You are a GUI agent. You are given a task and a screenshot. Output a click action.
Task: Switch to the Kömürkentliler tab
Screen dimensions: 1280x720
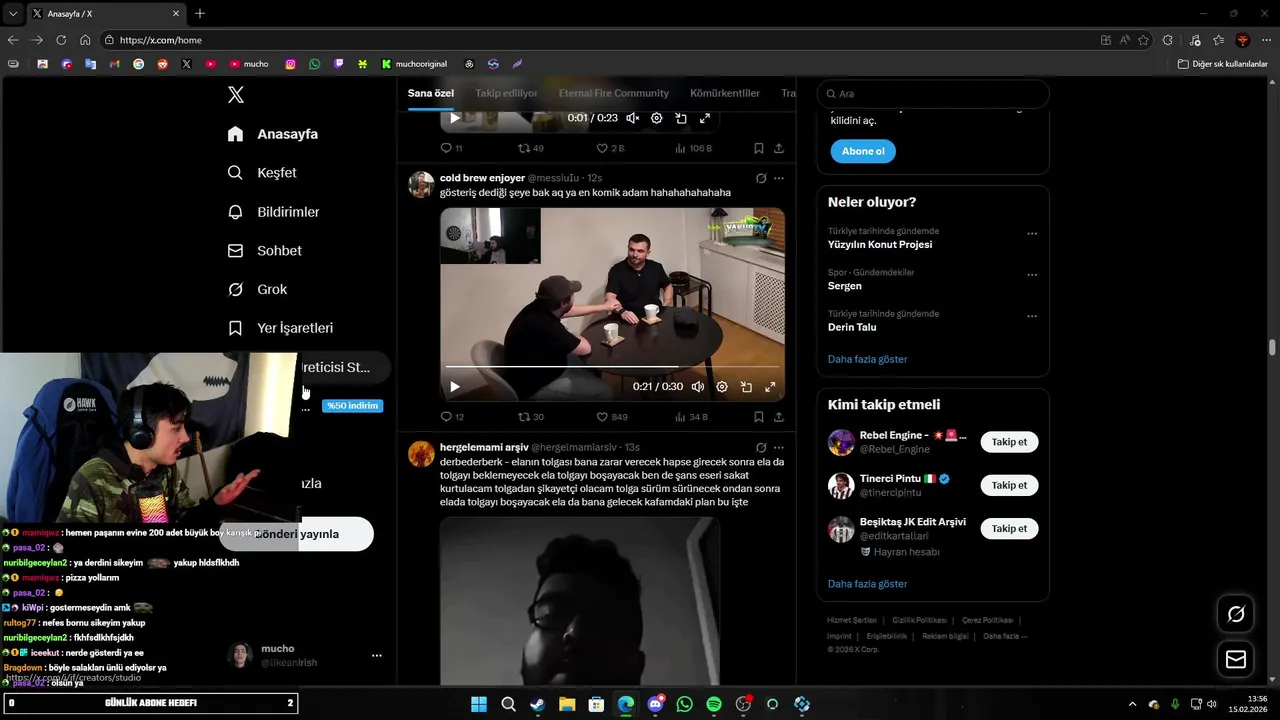coord(725,93)
